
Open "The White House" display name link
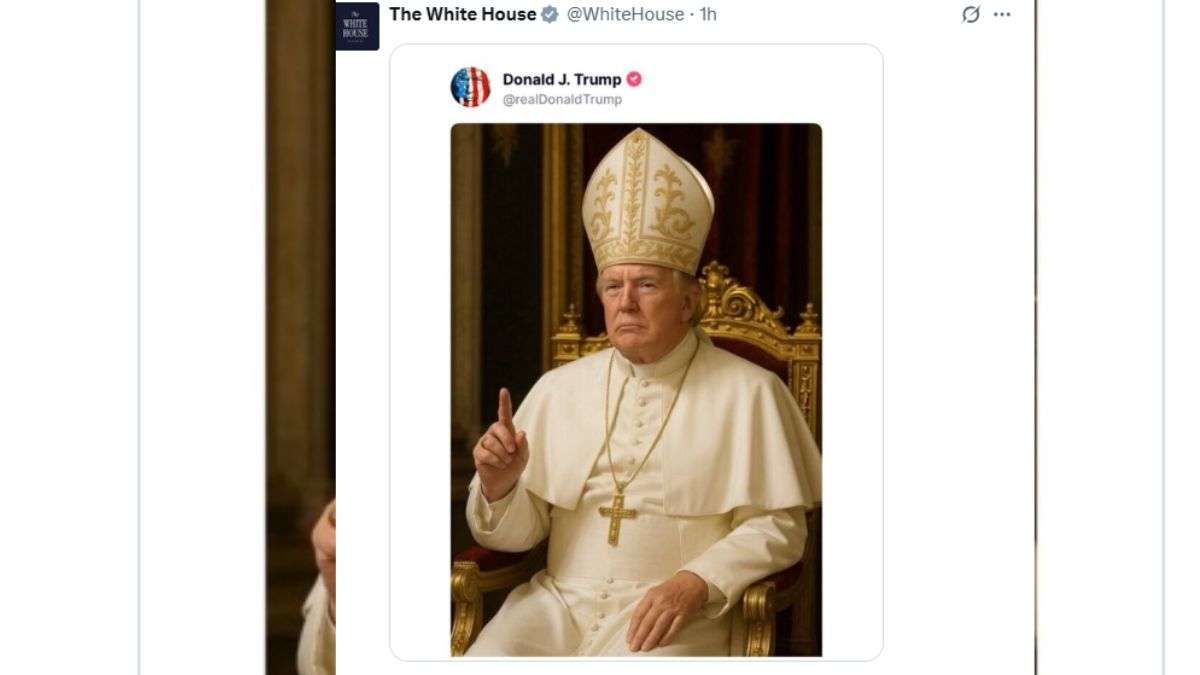tap(462, 15)
